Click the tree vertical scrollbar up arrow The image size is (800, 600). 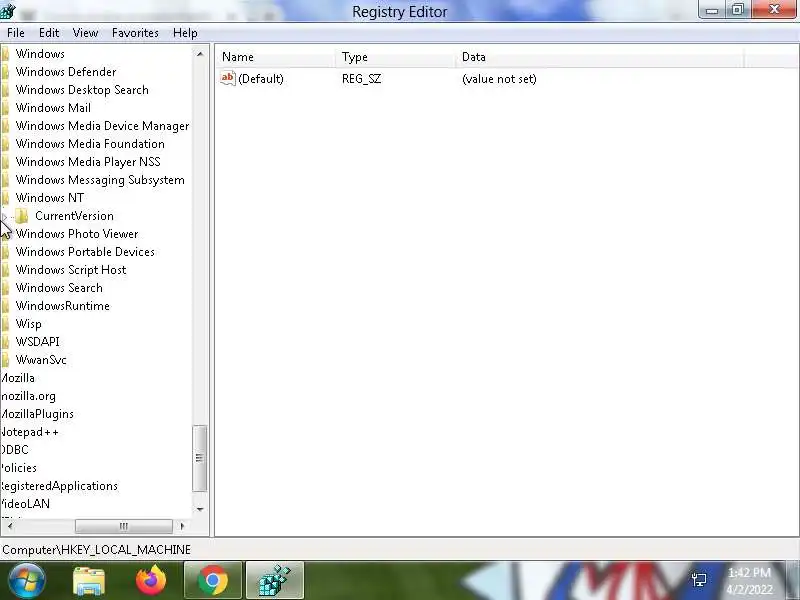200,54
